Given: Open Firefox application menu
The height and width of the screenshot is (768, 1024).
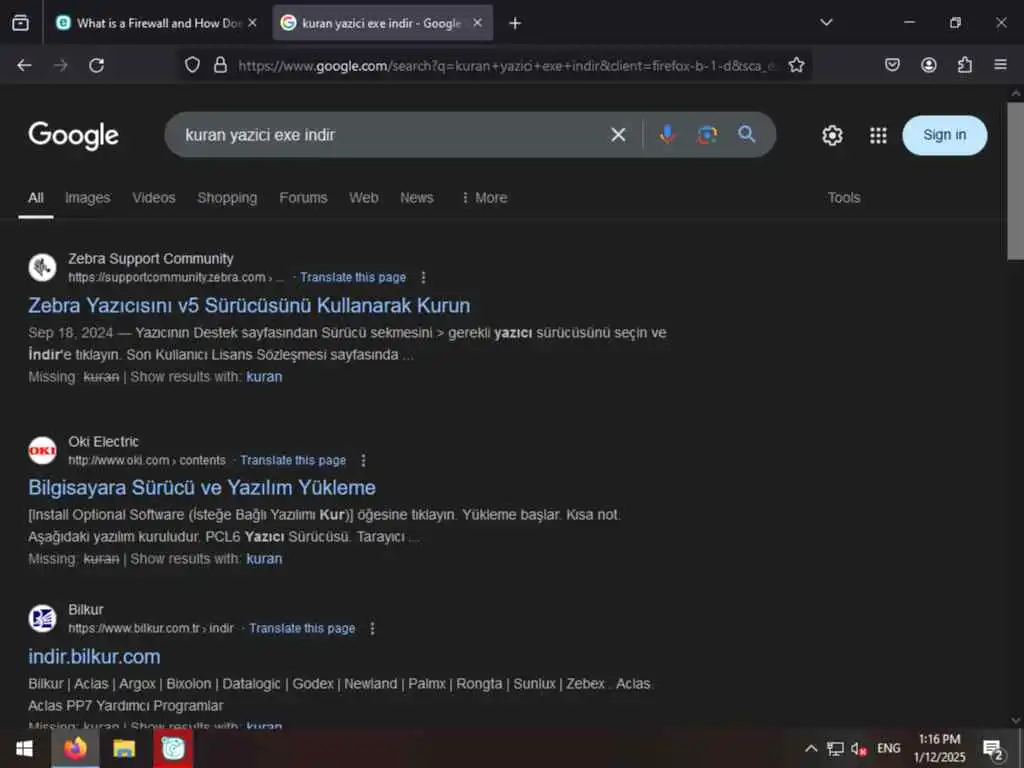Looking at the screenshot, I should tap(1000, 65).
